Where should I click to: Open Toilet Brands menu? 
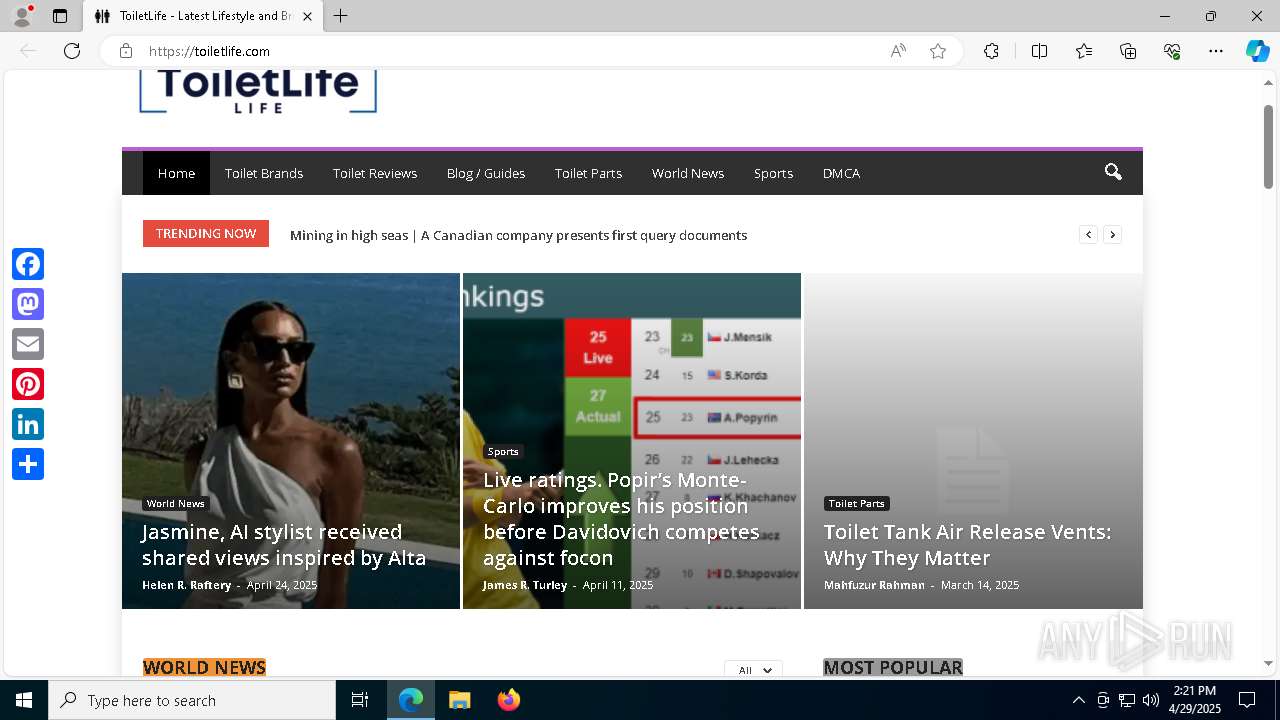264,173
